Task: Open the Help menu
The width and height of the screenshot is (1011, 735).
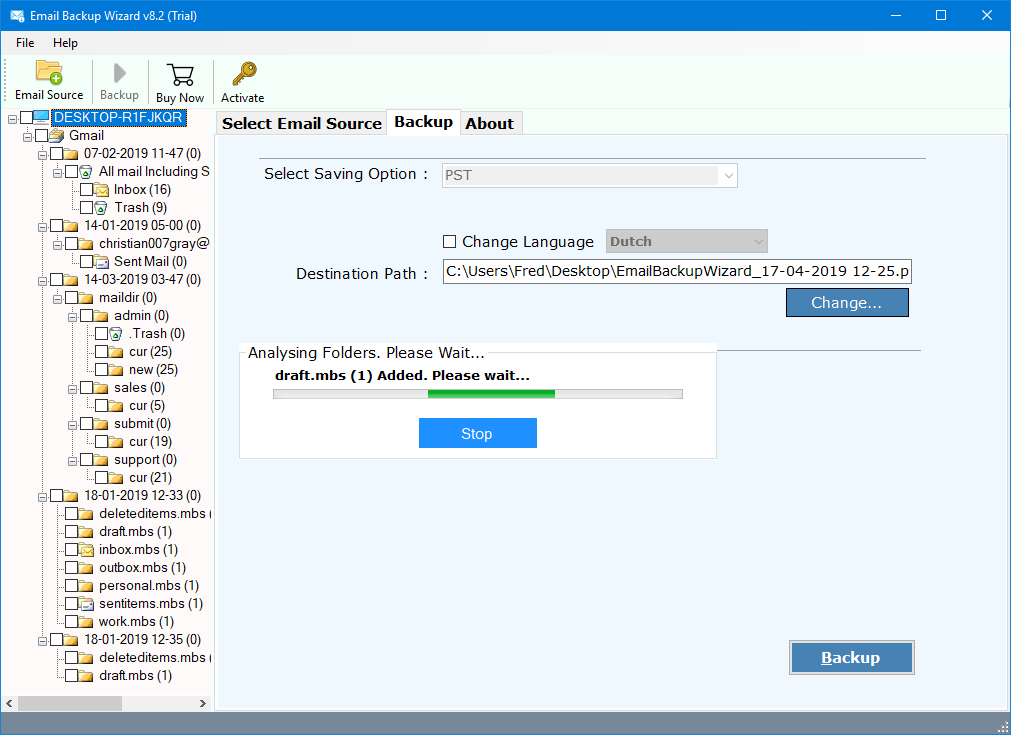Action: pos(65,43)
